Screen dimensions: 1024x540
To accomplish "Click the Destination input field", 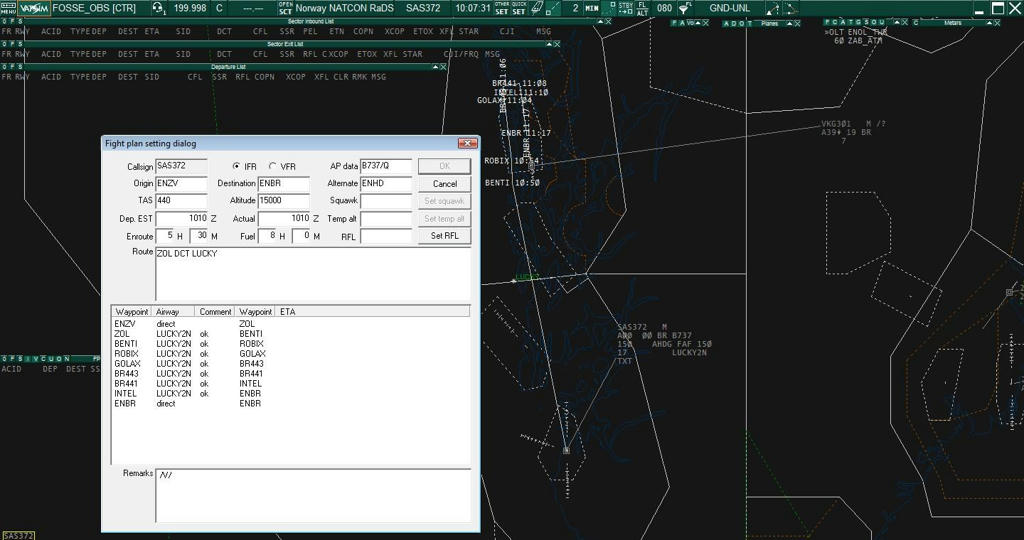I will [285, 184].
